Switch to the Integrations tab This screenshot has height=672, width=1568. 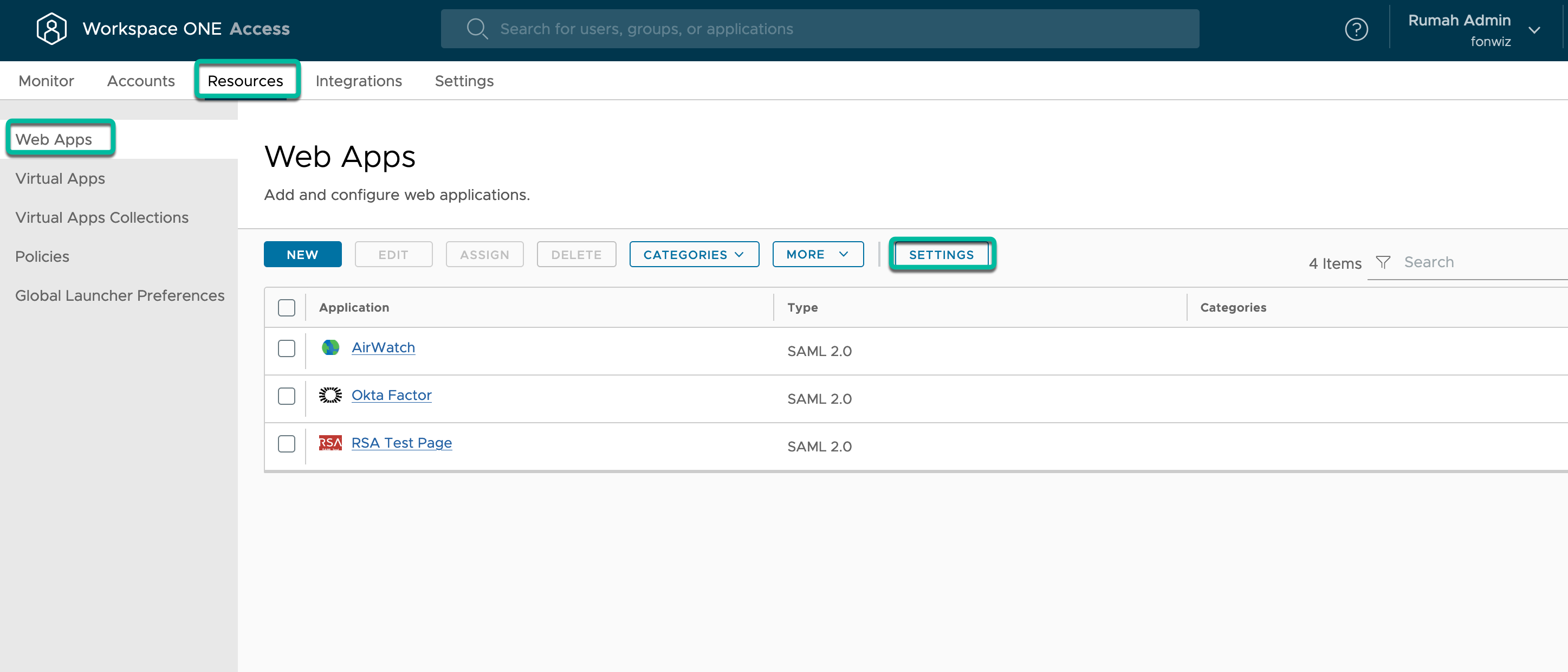click(359, 80)
